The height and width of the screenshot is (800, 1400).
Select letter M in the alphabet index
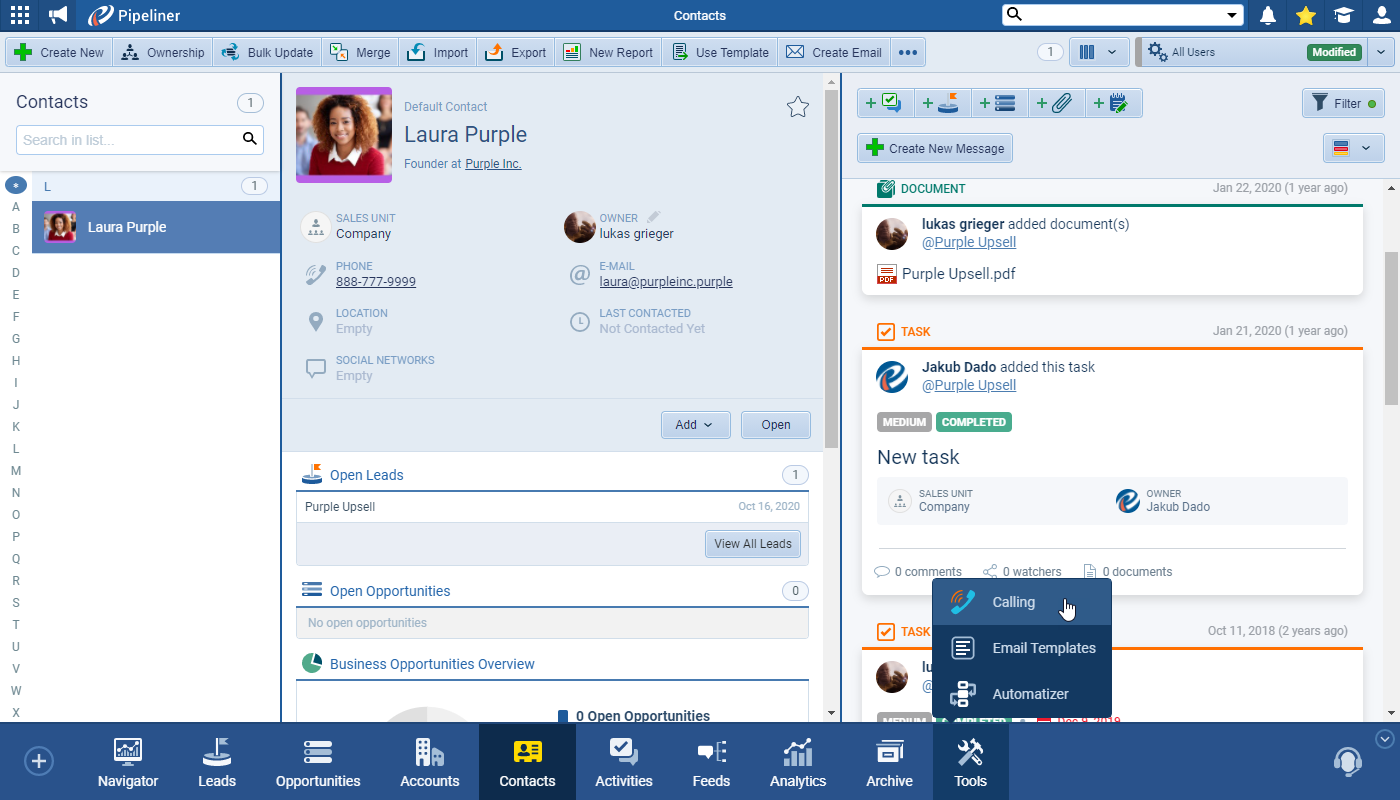point(16,471)
